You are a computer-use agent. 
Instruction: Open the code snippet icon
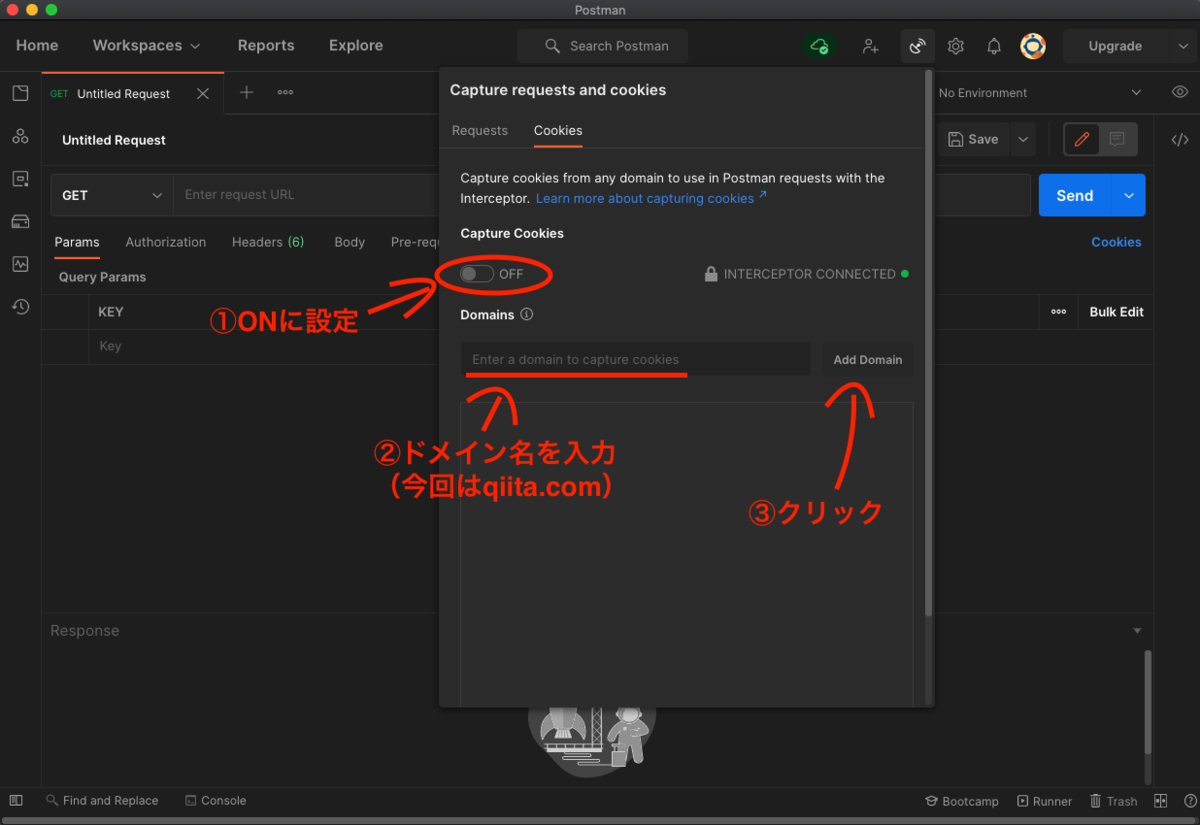tap(1179, 140)
